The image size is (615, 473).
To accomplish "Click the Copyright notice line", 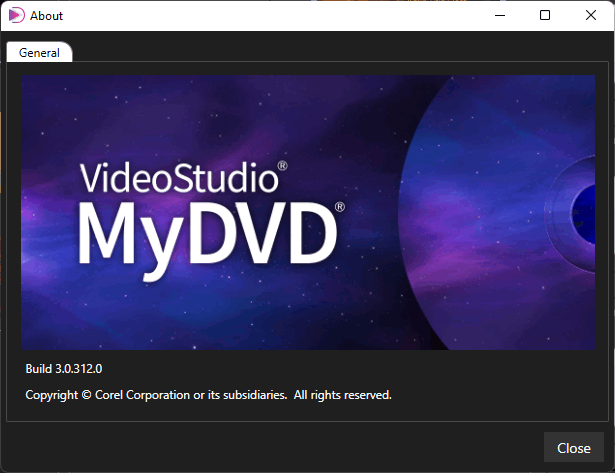I will point(208,395).
